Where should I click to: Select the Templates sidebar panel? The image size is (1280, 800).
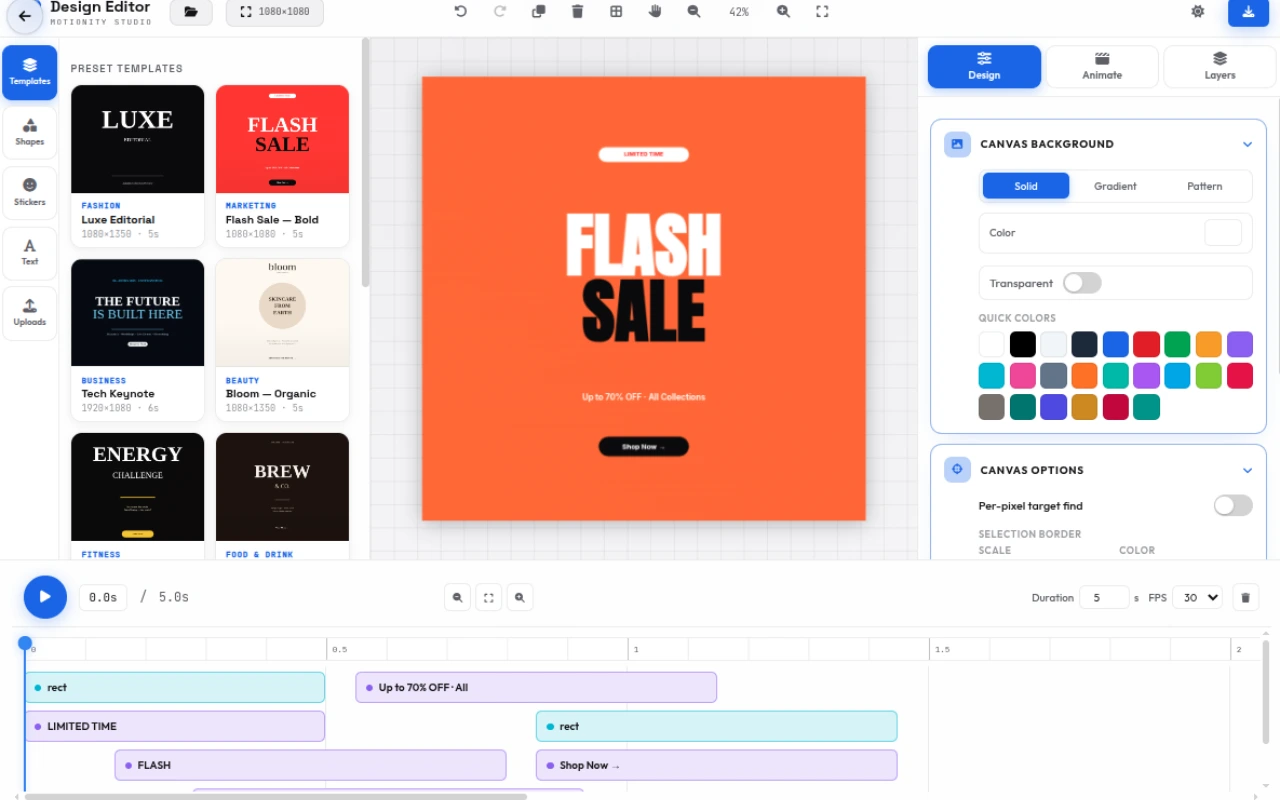pos(30,72)
